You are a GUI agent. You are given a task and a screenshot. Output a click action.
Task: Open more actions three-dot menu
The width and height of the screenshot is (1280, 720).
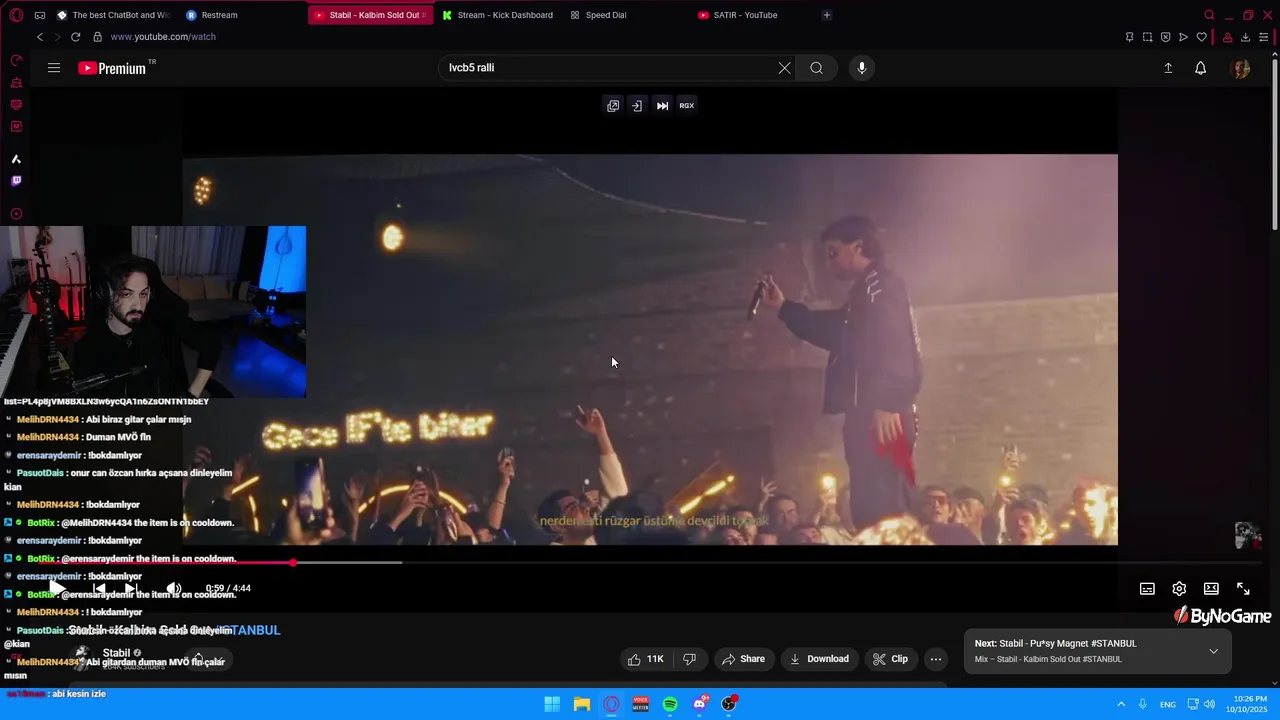936,659
